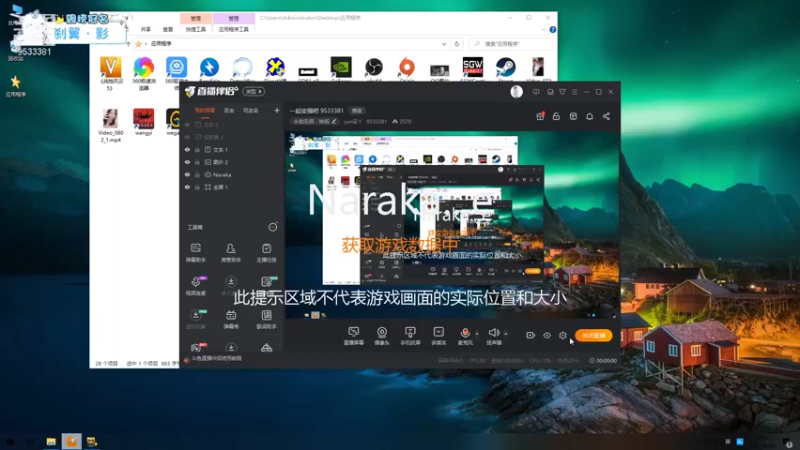The image size is (800, 450).
Task: Open streaming tutorial link at bottom left
Action: (x=214, y=359)
